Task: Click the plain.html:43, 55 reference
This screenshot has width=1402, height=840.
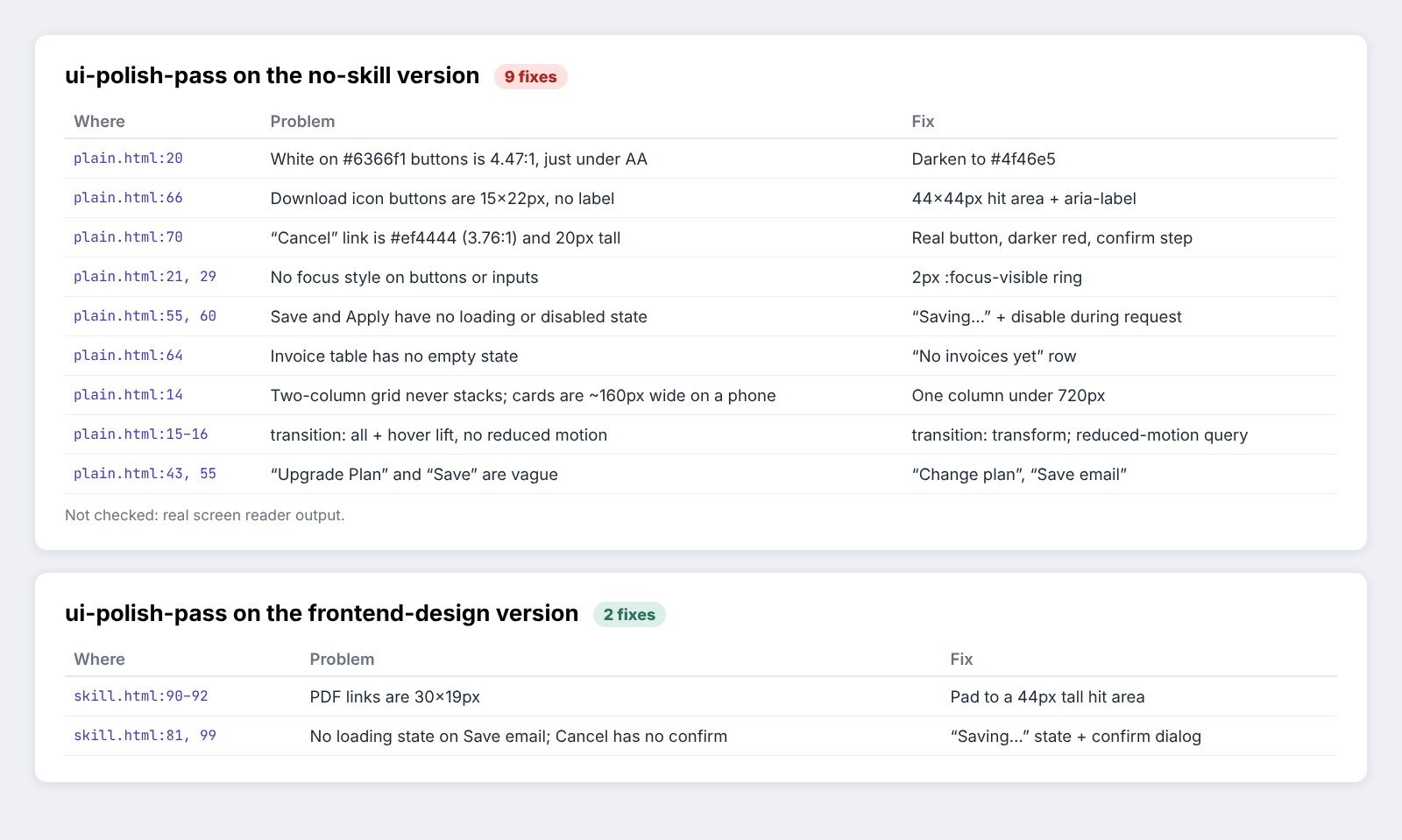Action: pos(145,474)
